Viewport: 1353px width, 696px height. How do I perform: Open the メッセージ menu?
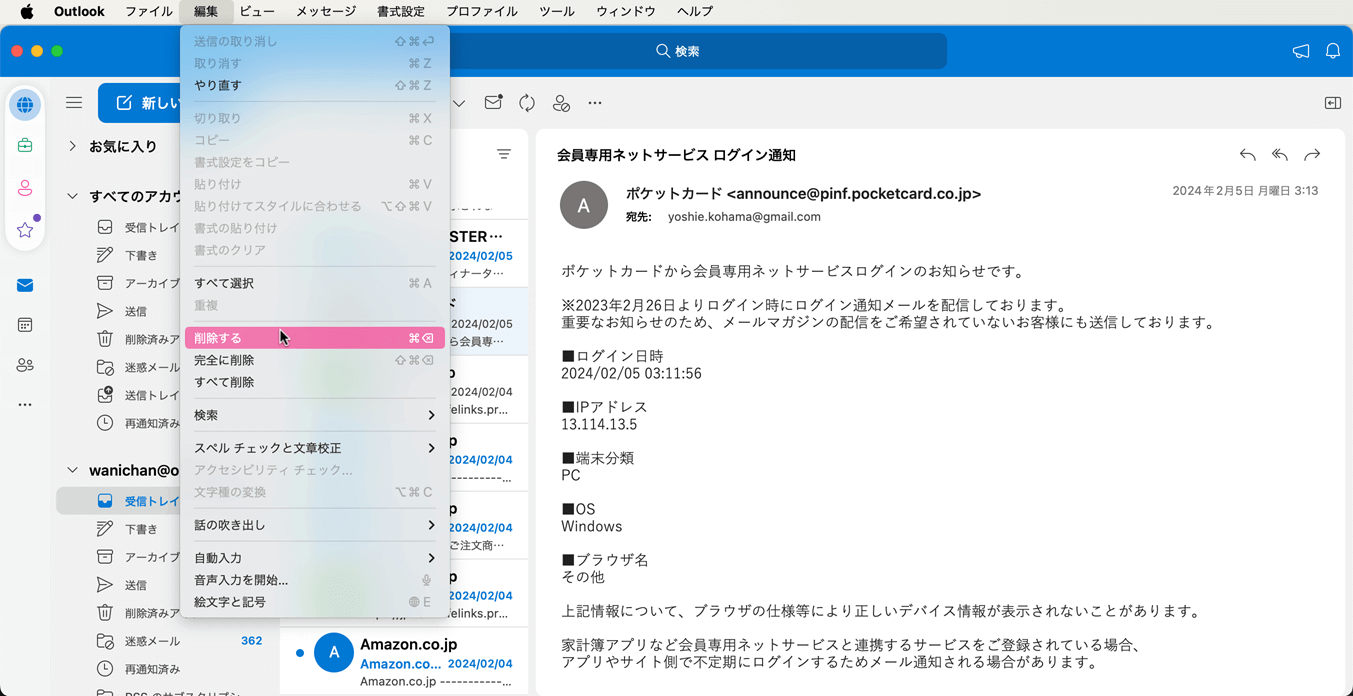[326, 12]
